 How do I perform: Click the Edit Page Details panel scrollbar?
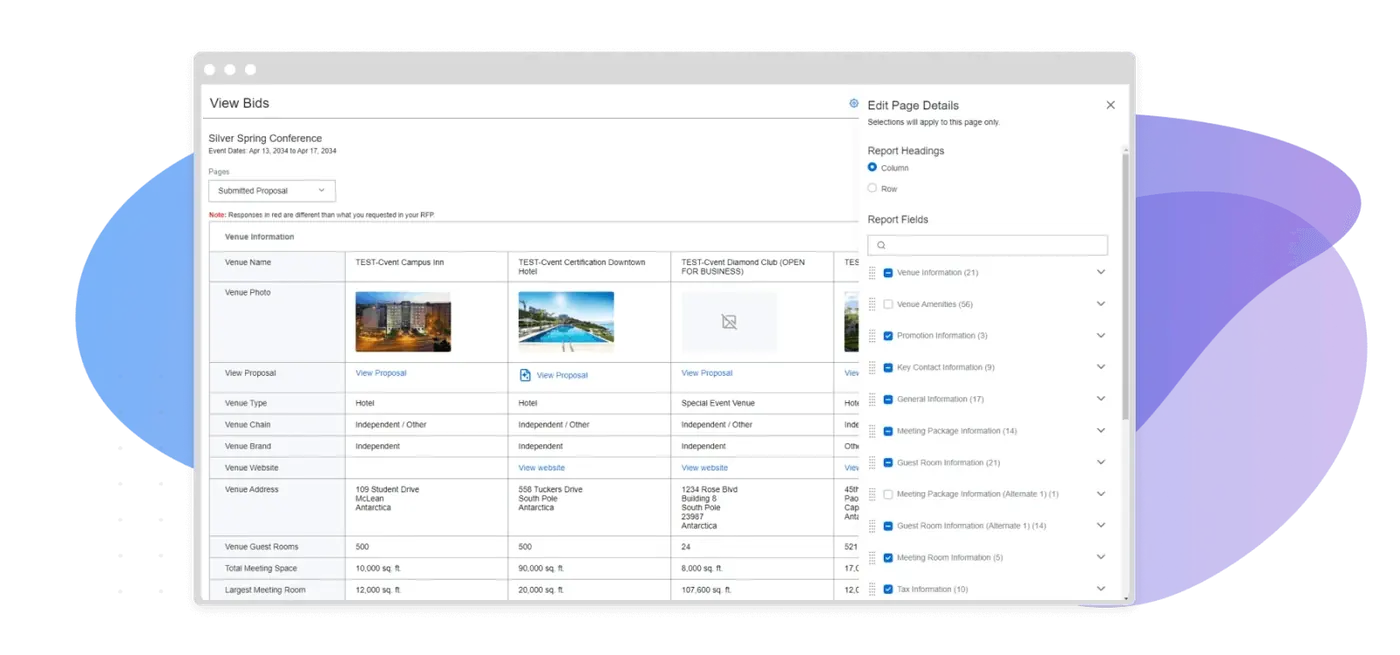pos(1126,285)
